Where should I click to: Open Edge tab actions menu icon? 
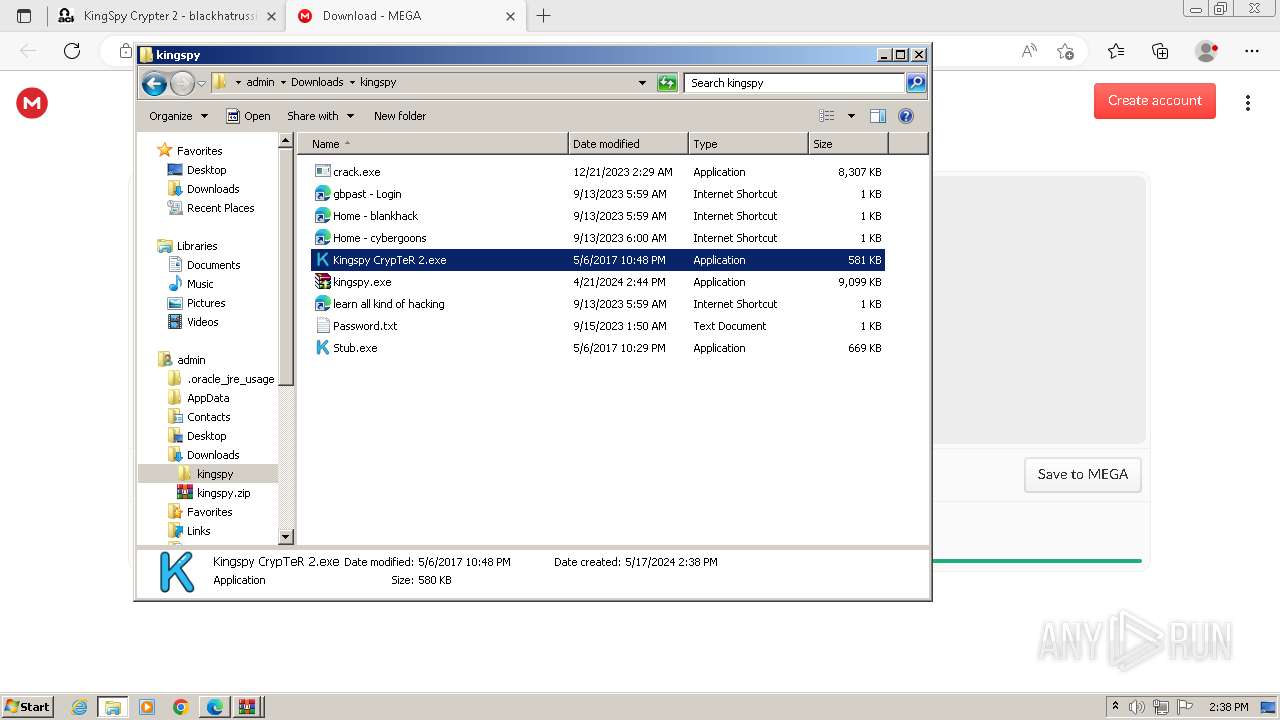24,16
